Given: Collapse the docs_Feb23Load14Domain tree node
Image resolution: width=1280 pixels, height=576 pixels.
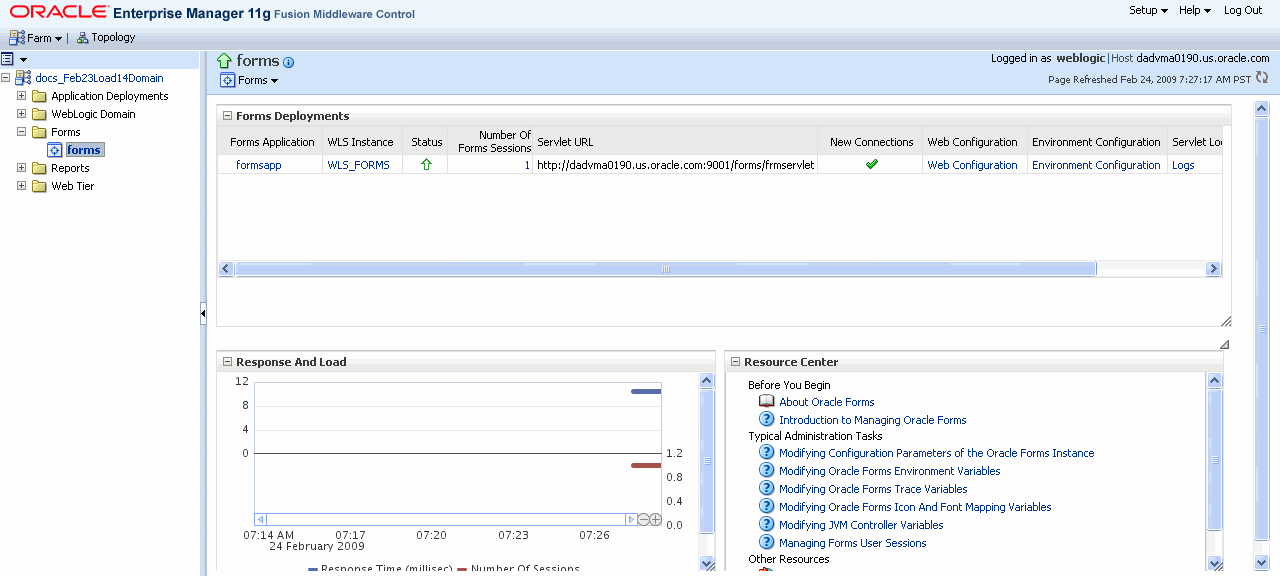Looking at the screenshot, I should click(7, 78).
